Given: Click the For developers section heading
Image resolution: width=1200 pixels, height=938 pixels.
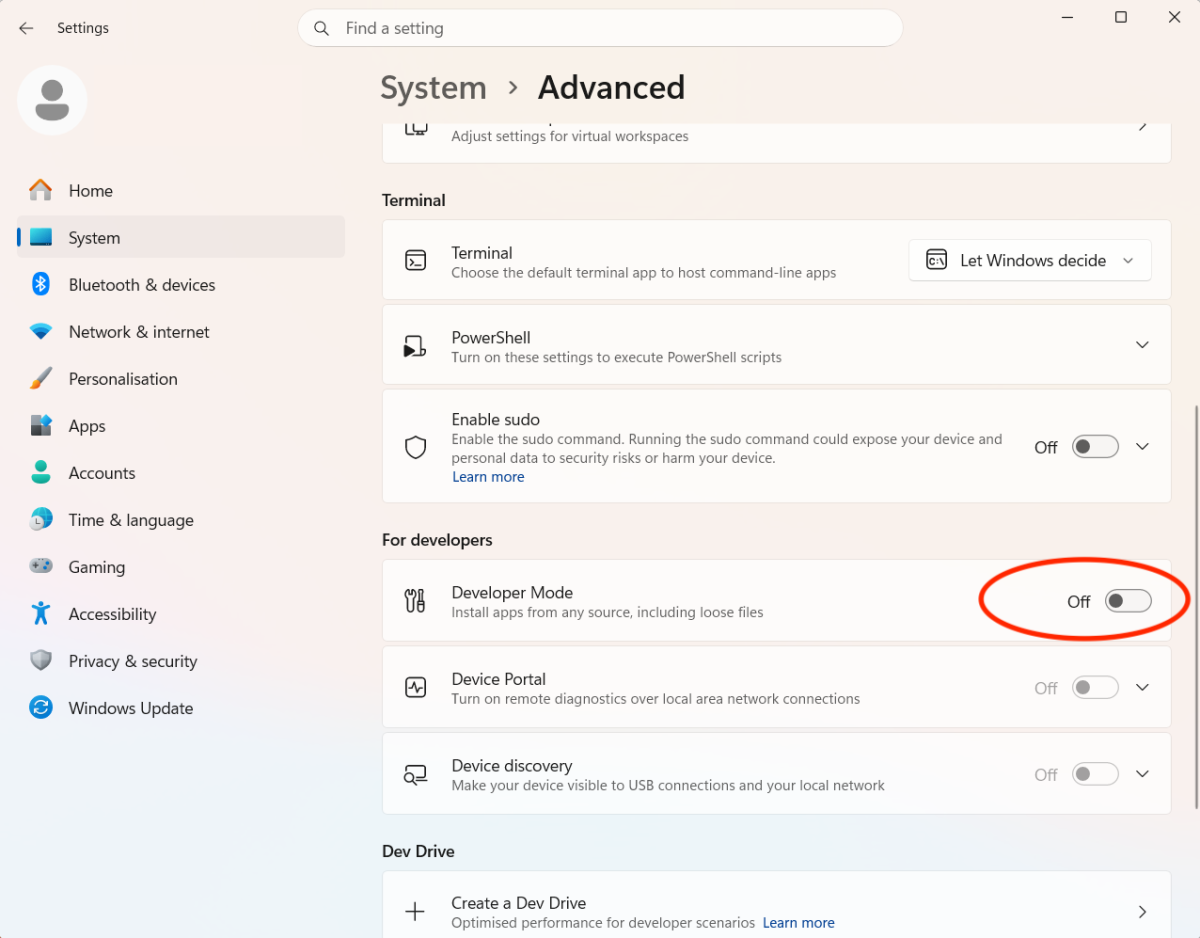Looking at the screenshot, I should 437,540.
